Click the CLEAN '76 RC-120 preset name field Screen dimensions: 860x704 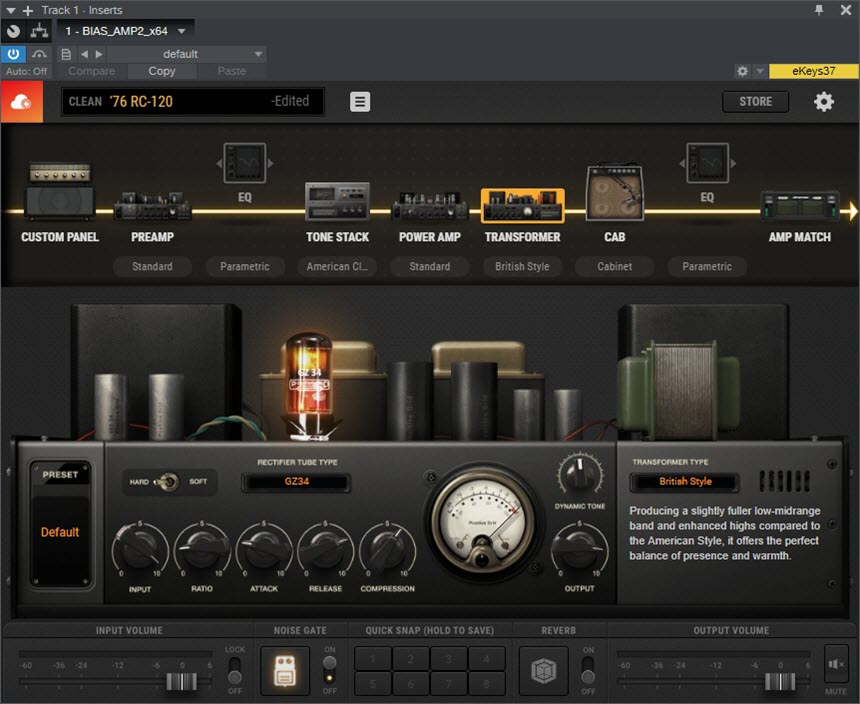(193, 101)
